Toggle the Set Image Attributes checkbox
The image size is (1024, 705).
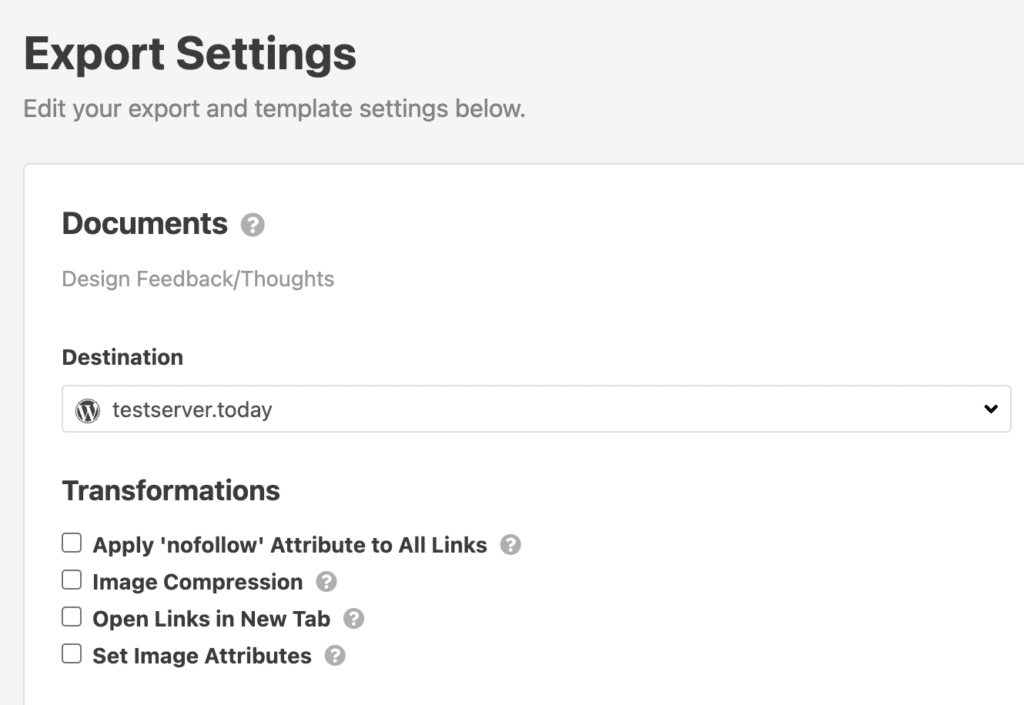click(72, 654)
